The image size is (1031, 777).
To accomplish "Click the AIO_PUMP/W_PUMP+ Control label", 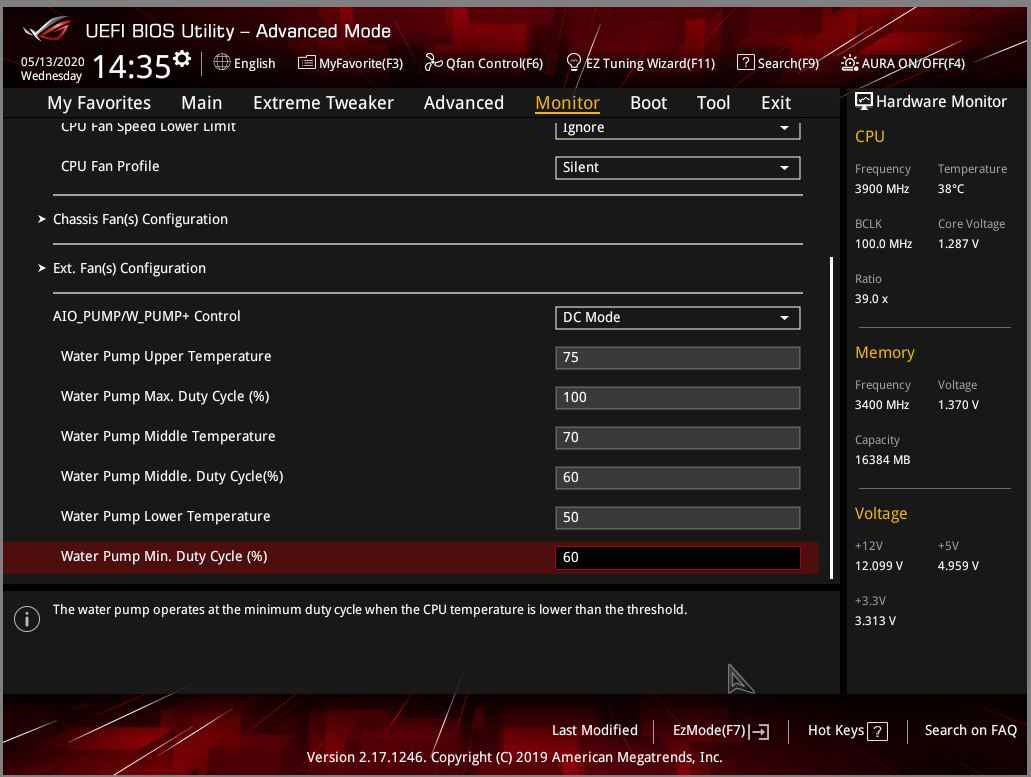I will 147,316.
